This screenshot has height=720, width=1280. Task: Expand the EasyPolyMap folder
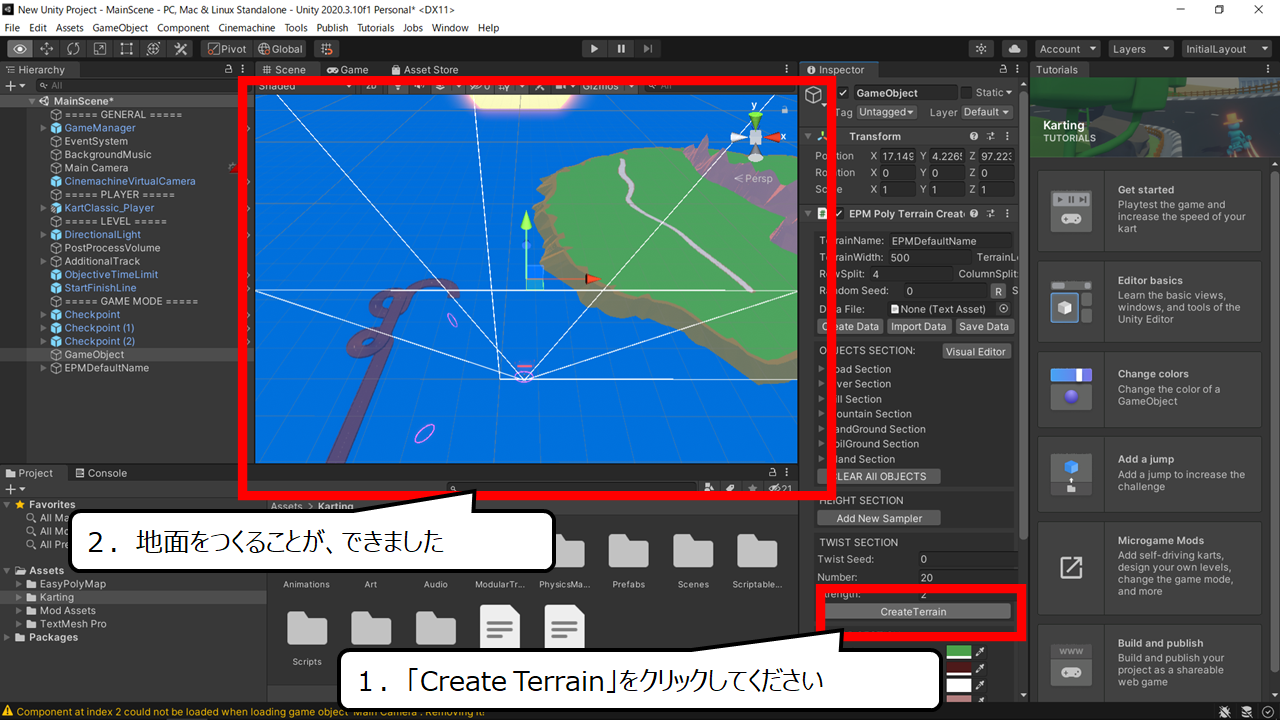point(20,583)
